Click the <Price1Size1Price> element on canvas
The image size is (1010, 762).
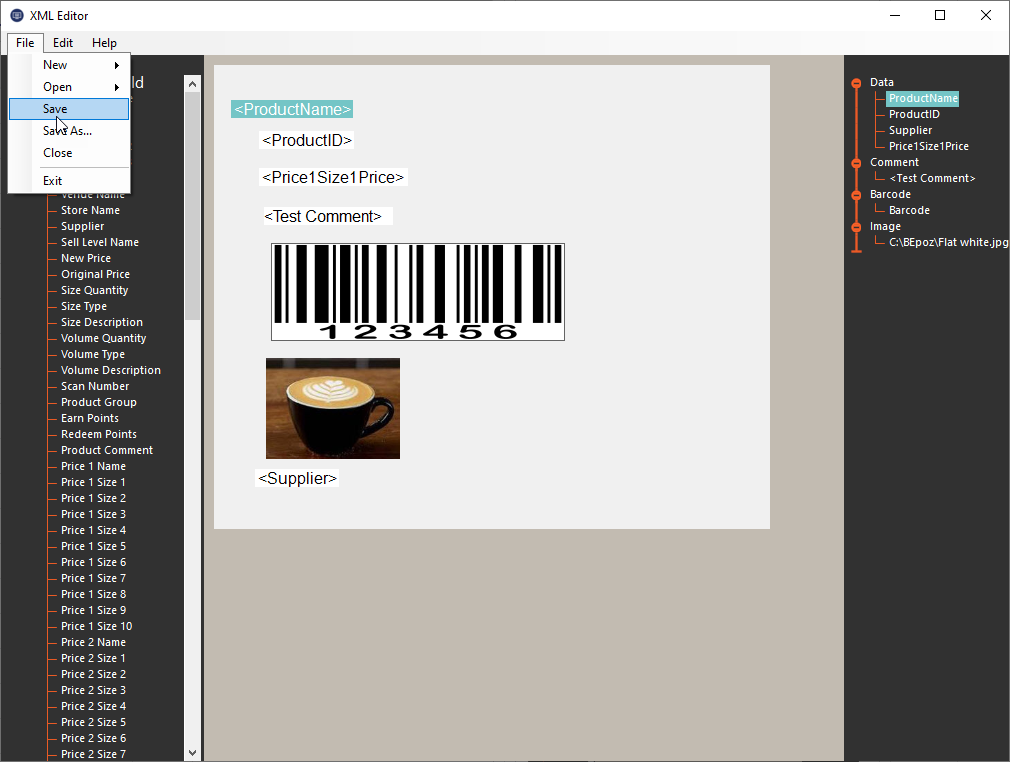pos(333,178)
